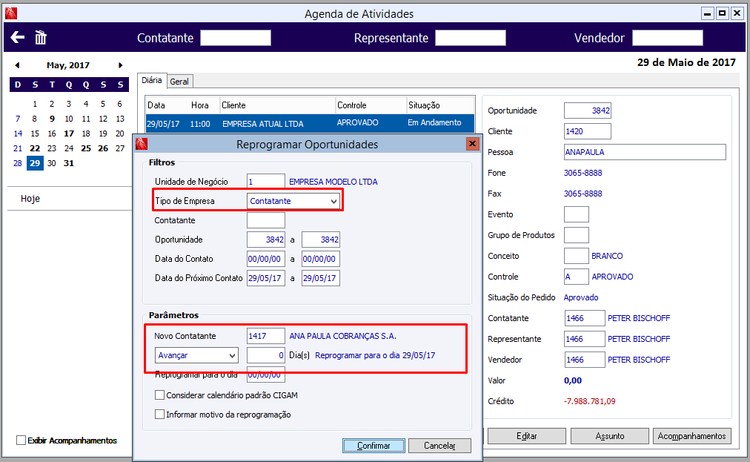Viewport: 750px width, 462px height.
Task: Click the Acompanhamentos button
Action: tap(692, 436)
